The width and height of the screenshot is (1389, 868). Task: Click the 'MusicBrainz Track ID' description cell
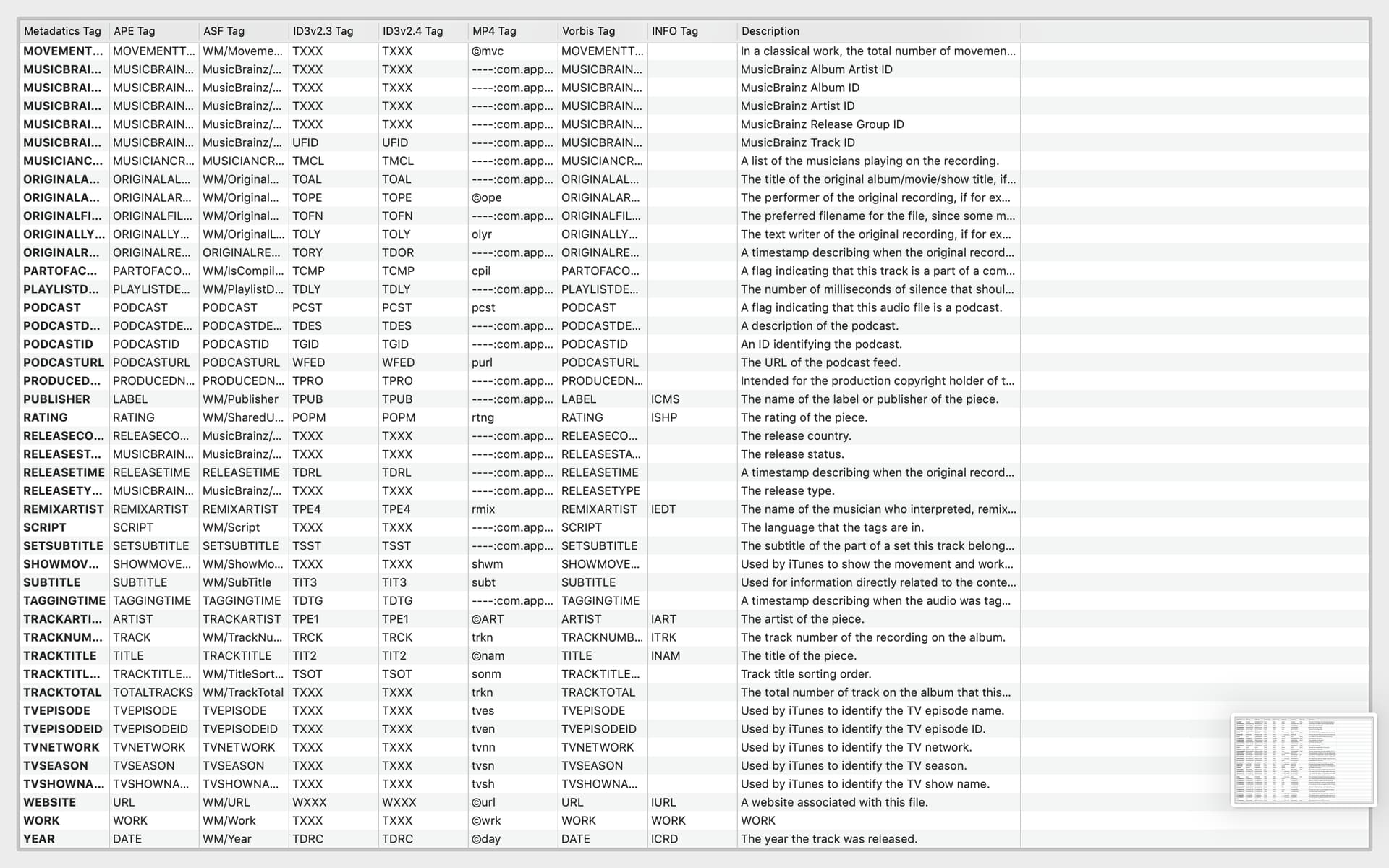[x=798, y=142]
